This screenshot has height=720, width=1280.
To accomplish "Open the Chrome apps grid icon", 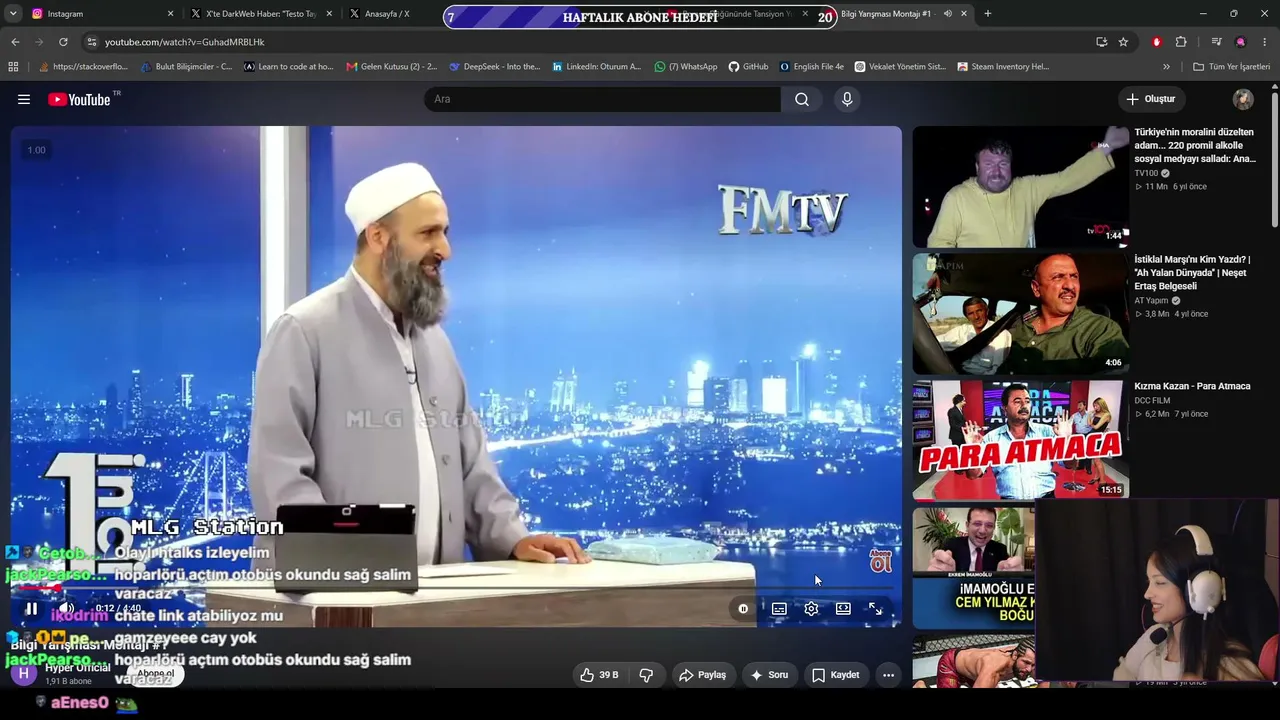I will coord(13,67).
